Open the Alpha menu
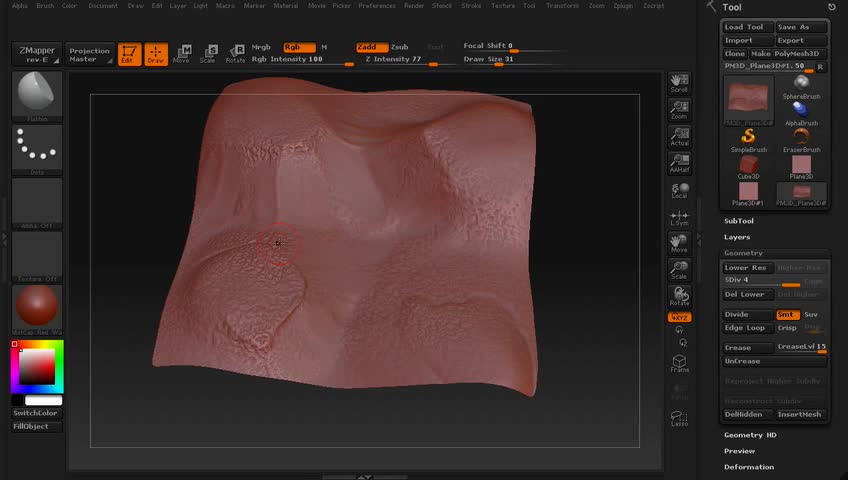 (x=19, y=5)
